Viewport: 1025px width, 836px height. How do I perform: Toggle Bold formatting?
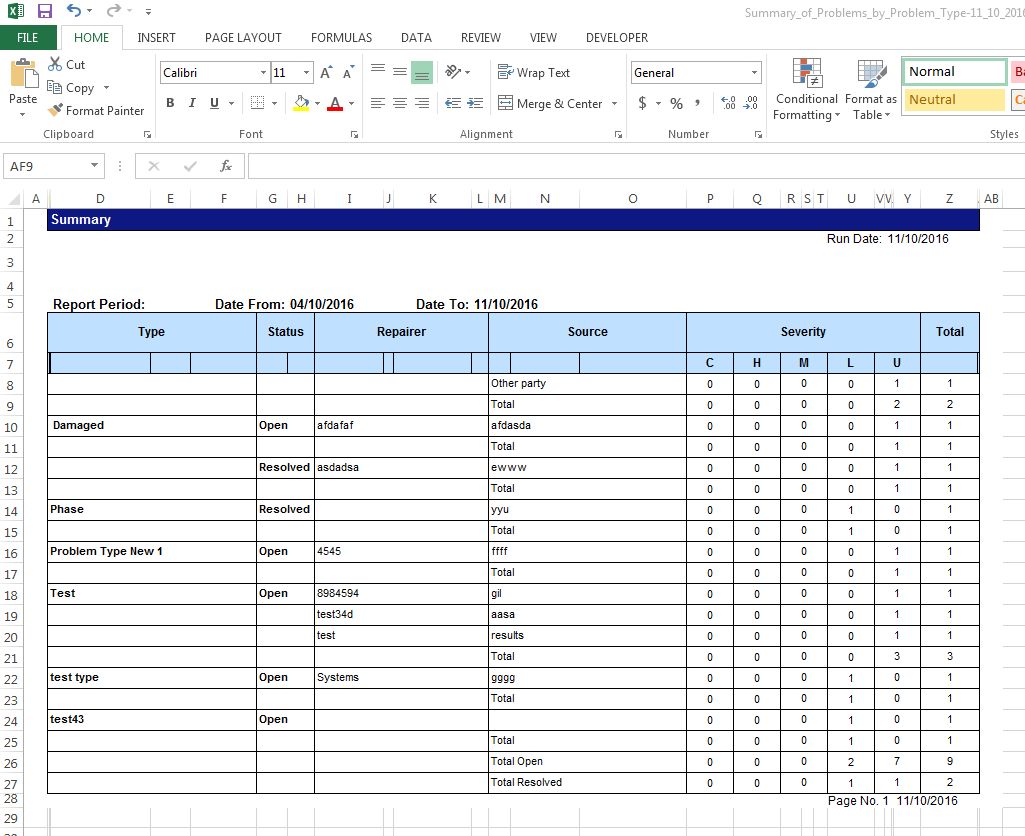[x=170, y=103]
